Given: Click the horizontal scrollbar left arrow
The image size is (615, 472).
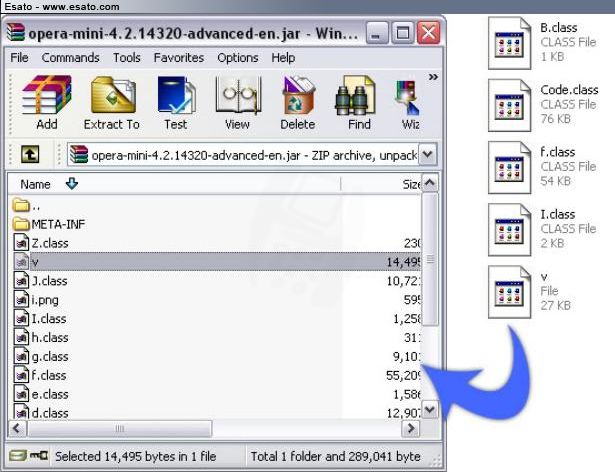Looking at the screenshot, I should tap(17, 428).
